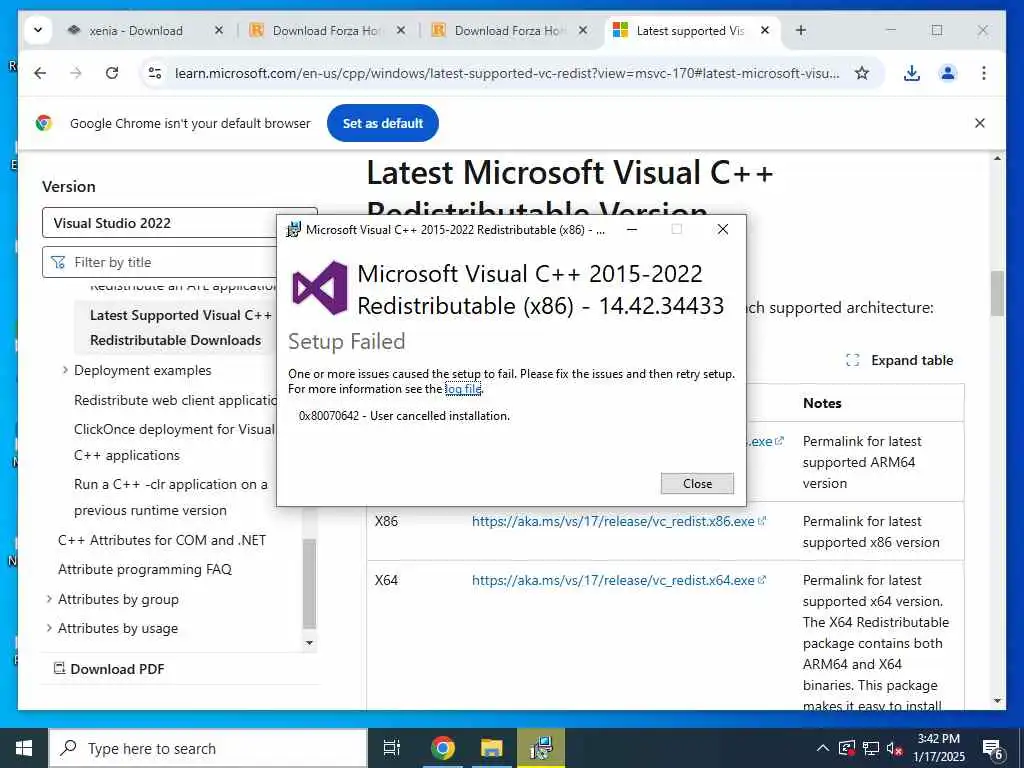Click error text 0x80070642 - User cancelled installation
This screenshot has height=768, width=1024.
pos(404,416)
